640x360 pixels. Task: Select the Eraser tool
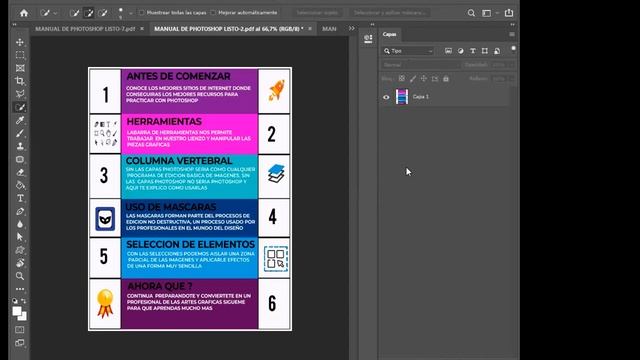pyautogui.click(x=20, y=172)
